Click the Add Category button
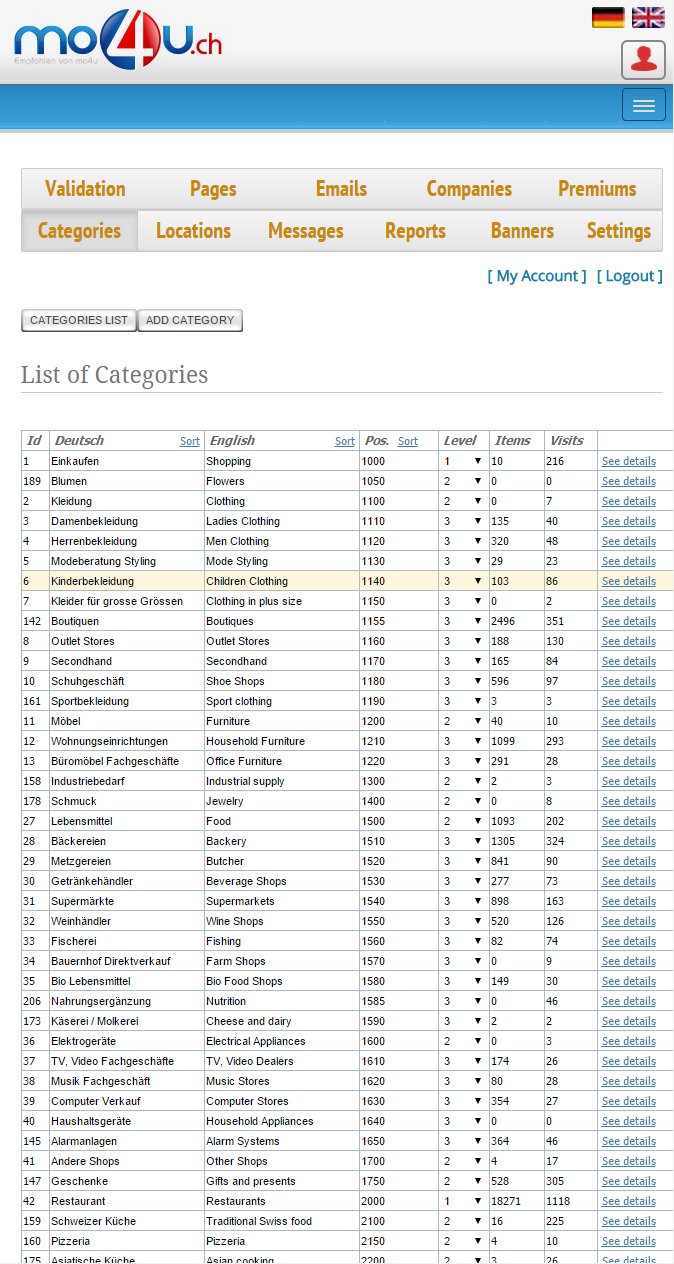 (x=190, y=320)
